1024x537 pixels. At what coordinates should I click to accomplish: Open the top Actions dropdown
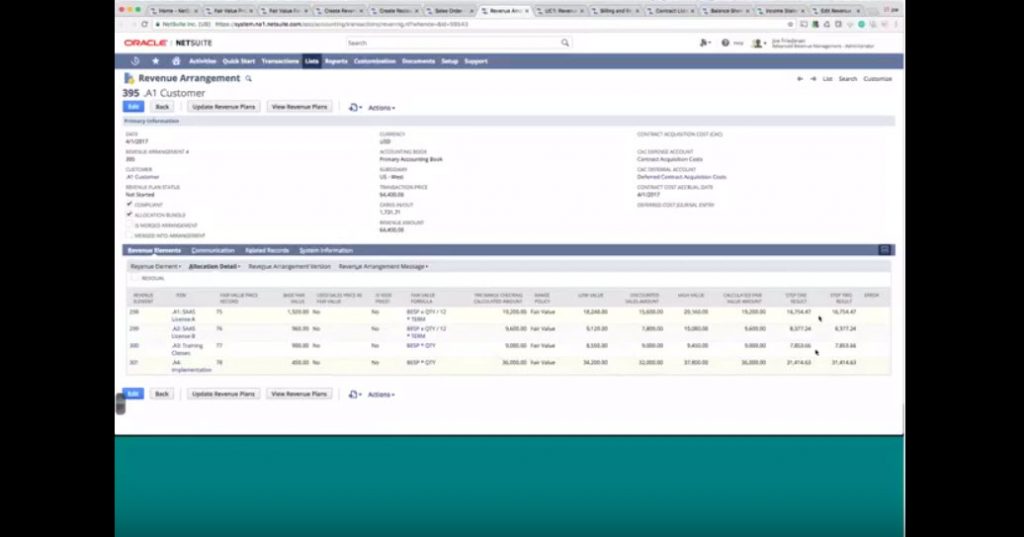pos(381,107)
